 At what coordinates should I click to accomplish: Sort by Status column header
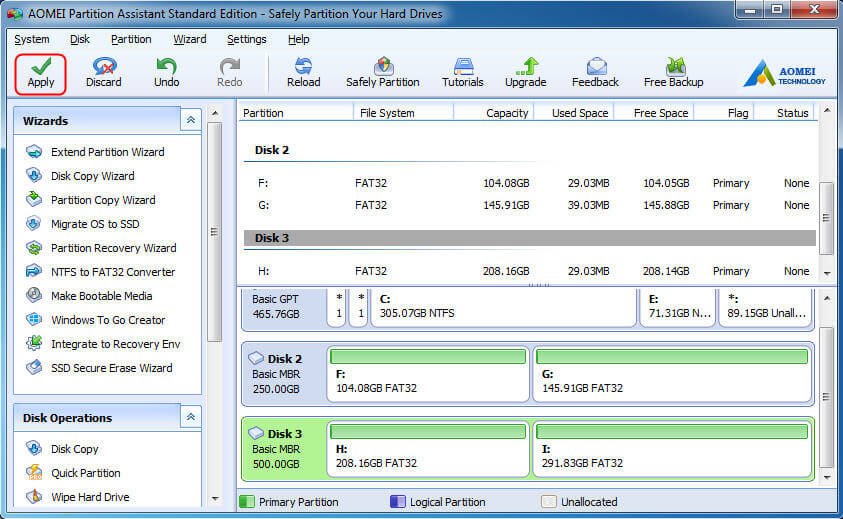786,113
